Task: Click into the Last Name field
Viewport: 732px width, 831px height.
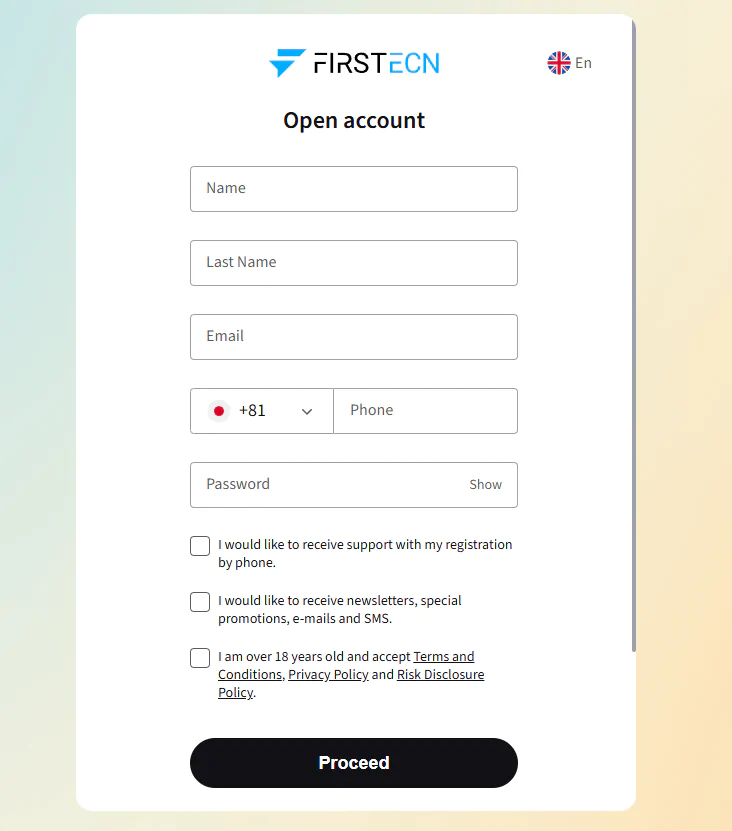Action: click(x=354, y=263)
